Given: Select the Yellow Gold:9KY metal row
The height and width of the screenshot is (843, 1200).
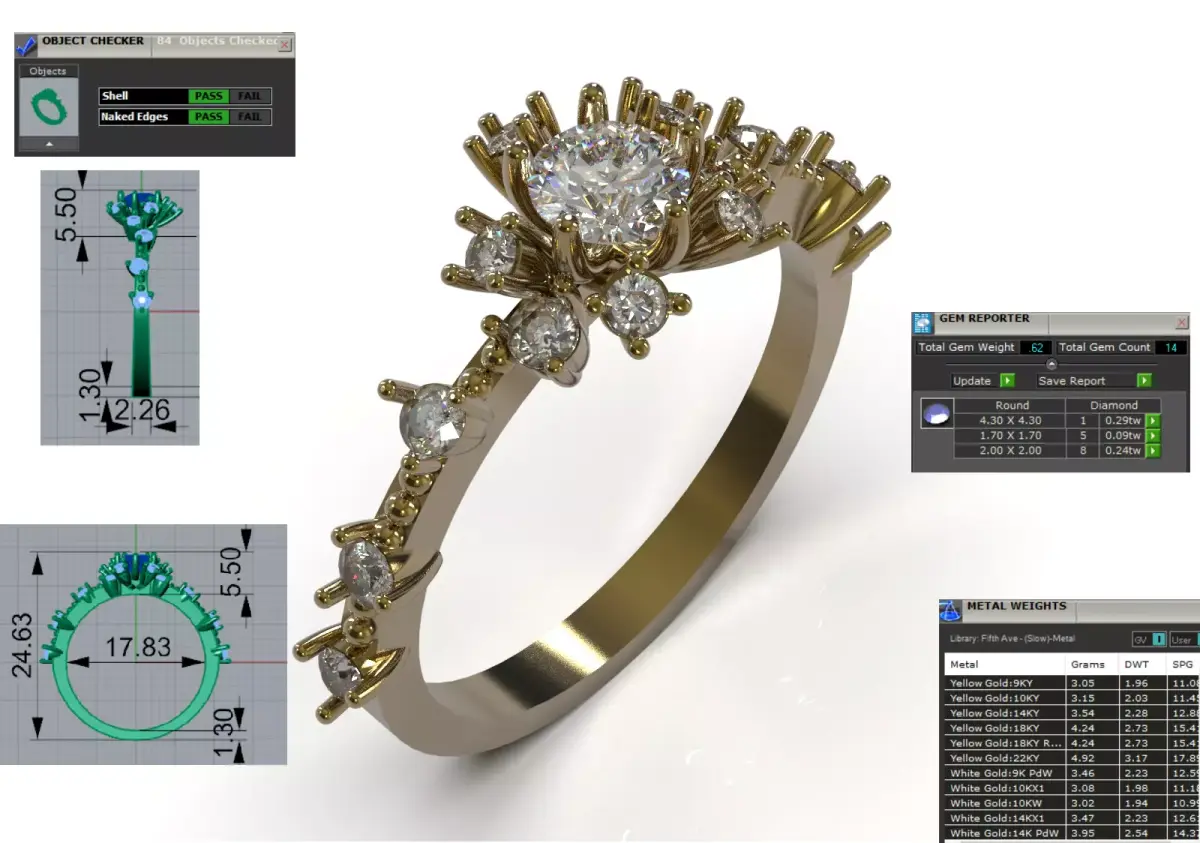Looking at the screenshot, I should click(x=1072, y=683).
